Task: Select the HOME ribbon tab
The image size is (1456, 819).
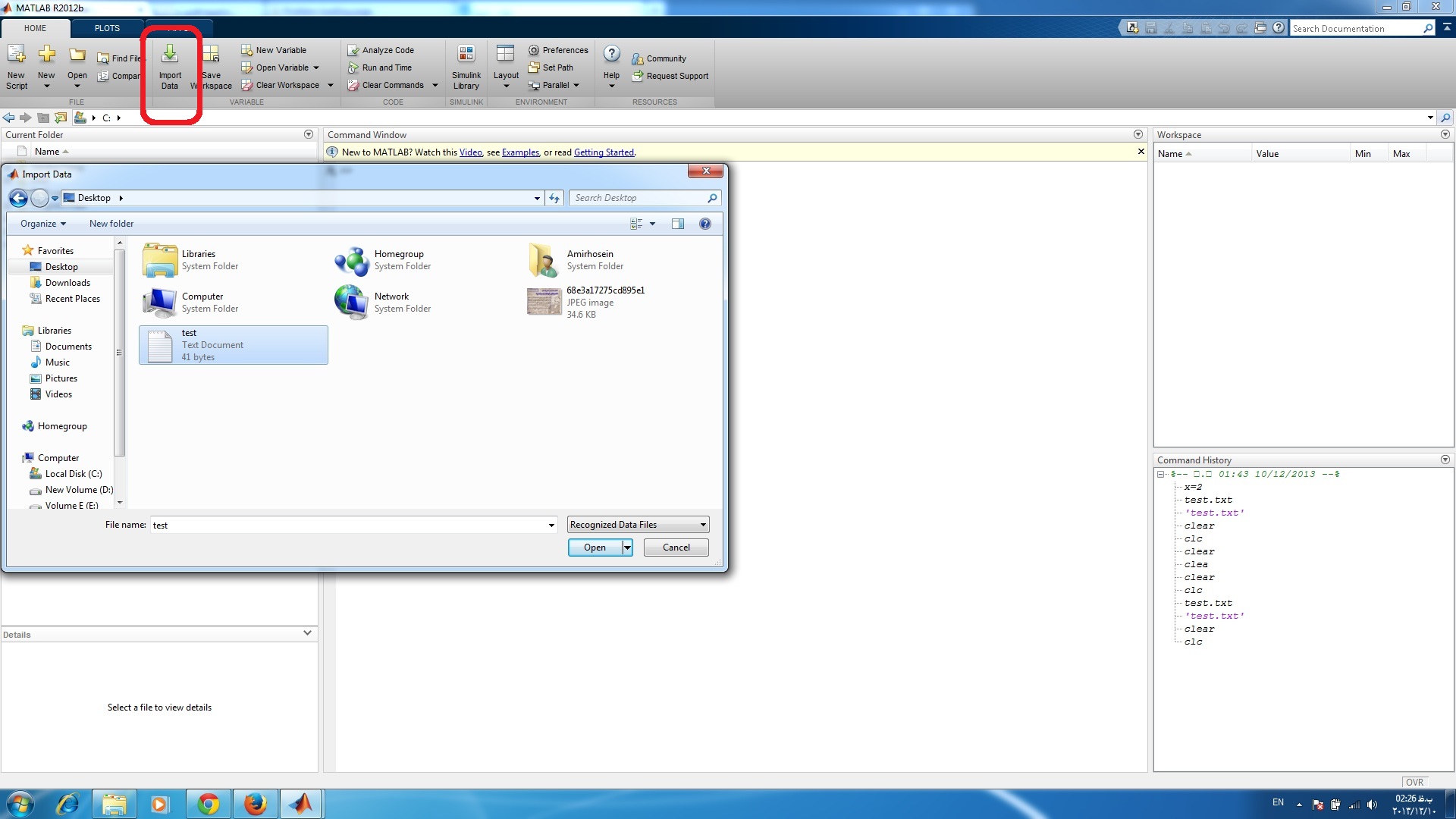Action: (35, 28)
